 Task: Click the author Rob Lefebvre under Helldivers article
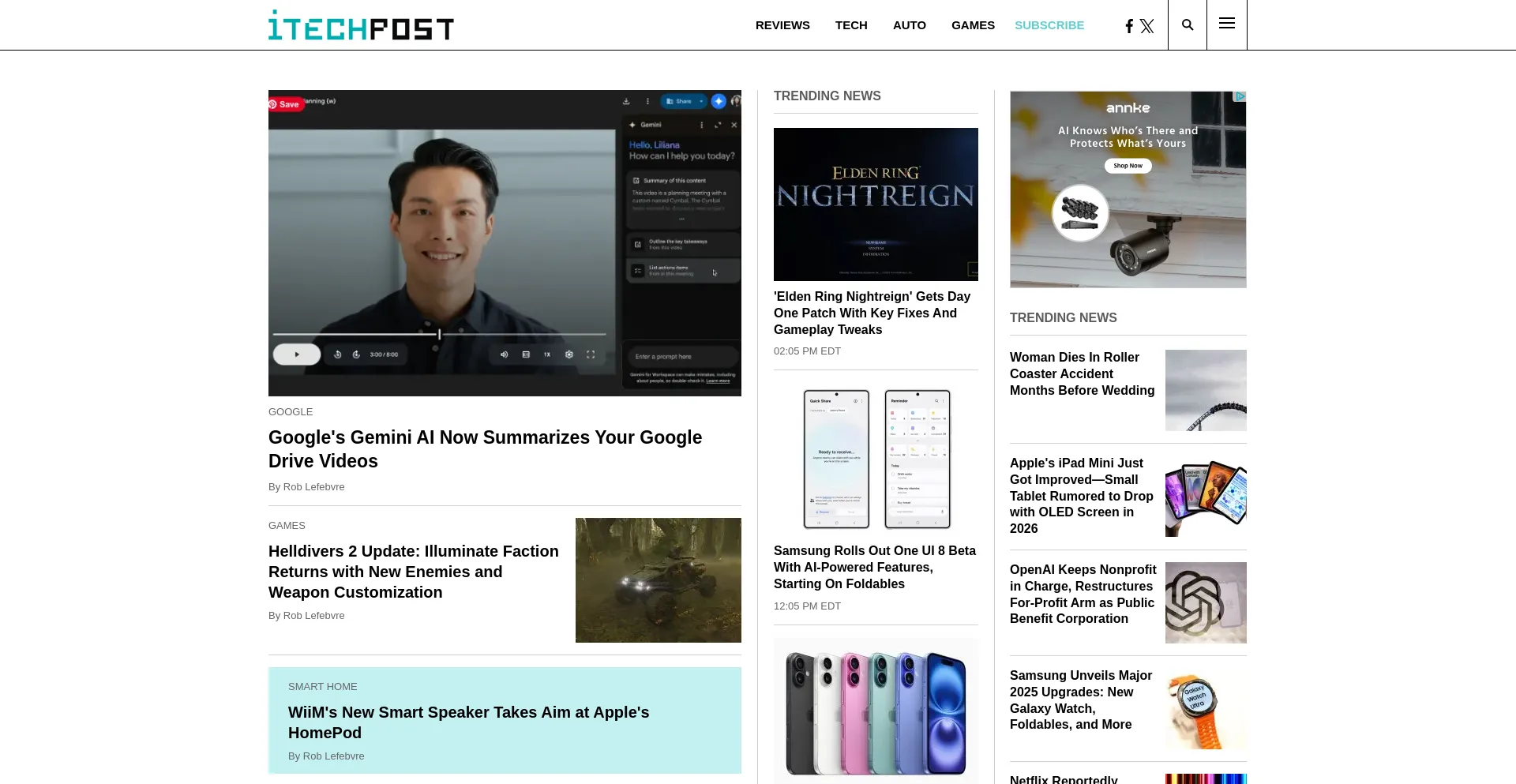(313, 616)
